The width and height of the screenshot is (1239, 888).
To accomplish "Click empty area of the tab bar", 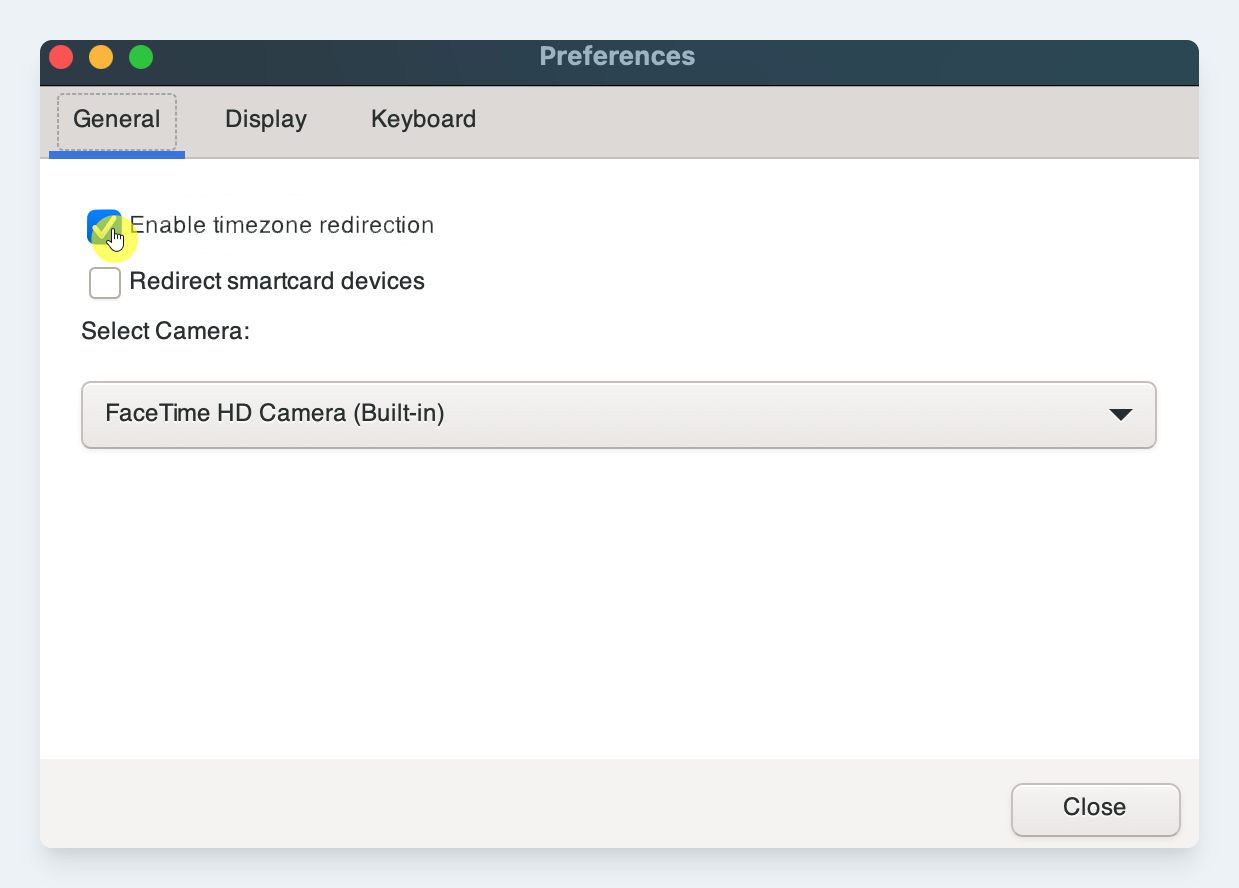I will tap(800, 120).
